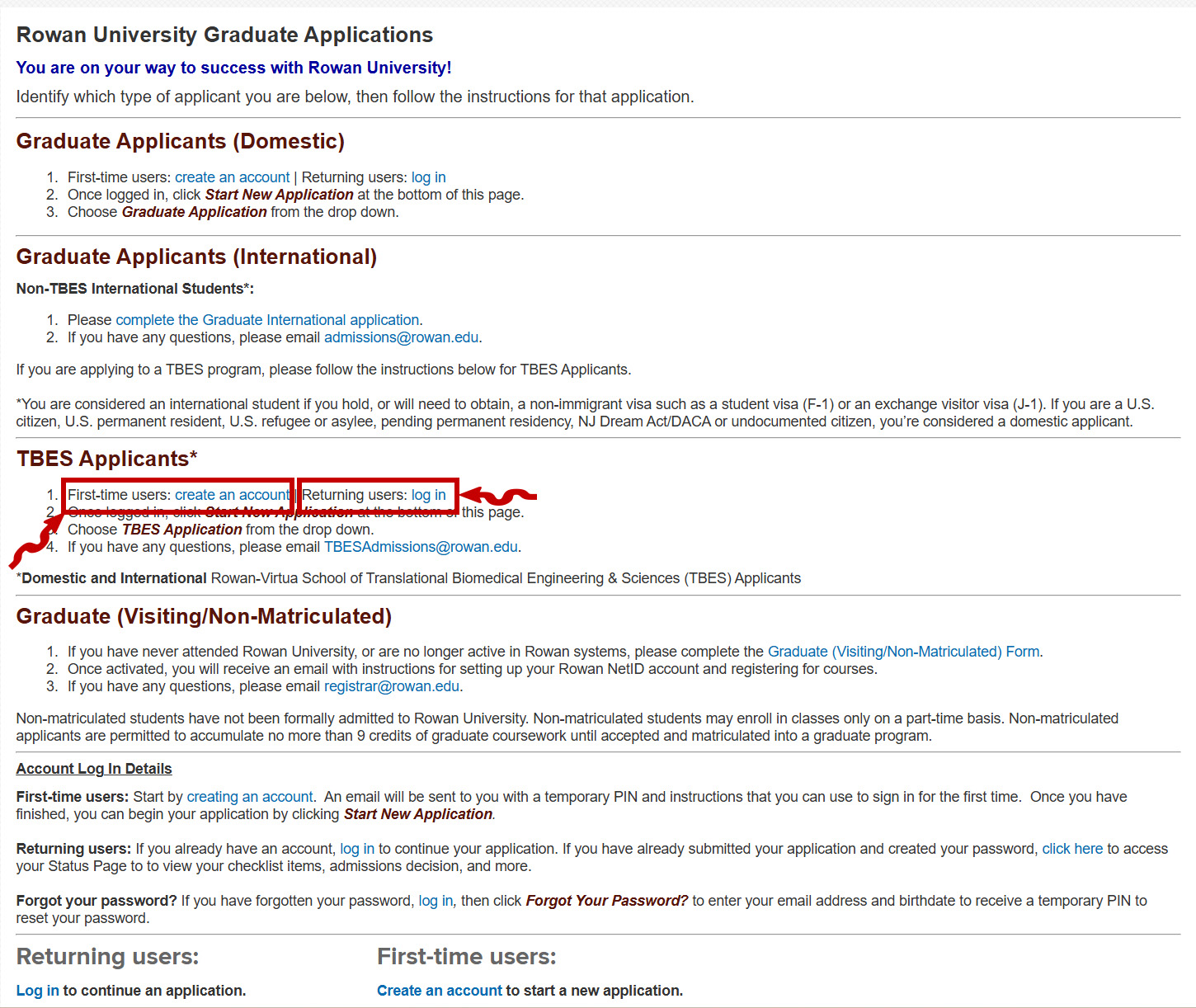The image size is (1196, 1008).
Task: Click 'Graduate Applicants (International)' heading
Action: [196, 257]
